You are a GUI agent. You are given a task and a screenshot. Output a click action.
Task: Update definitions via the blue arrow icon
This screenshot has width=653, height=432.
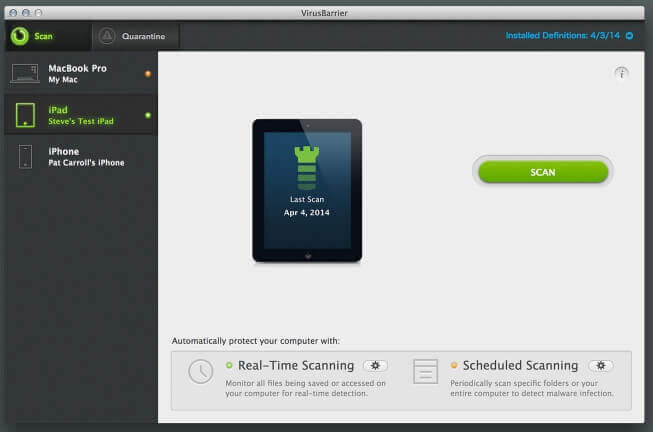click(x=629, y=36)
